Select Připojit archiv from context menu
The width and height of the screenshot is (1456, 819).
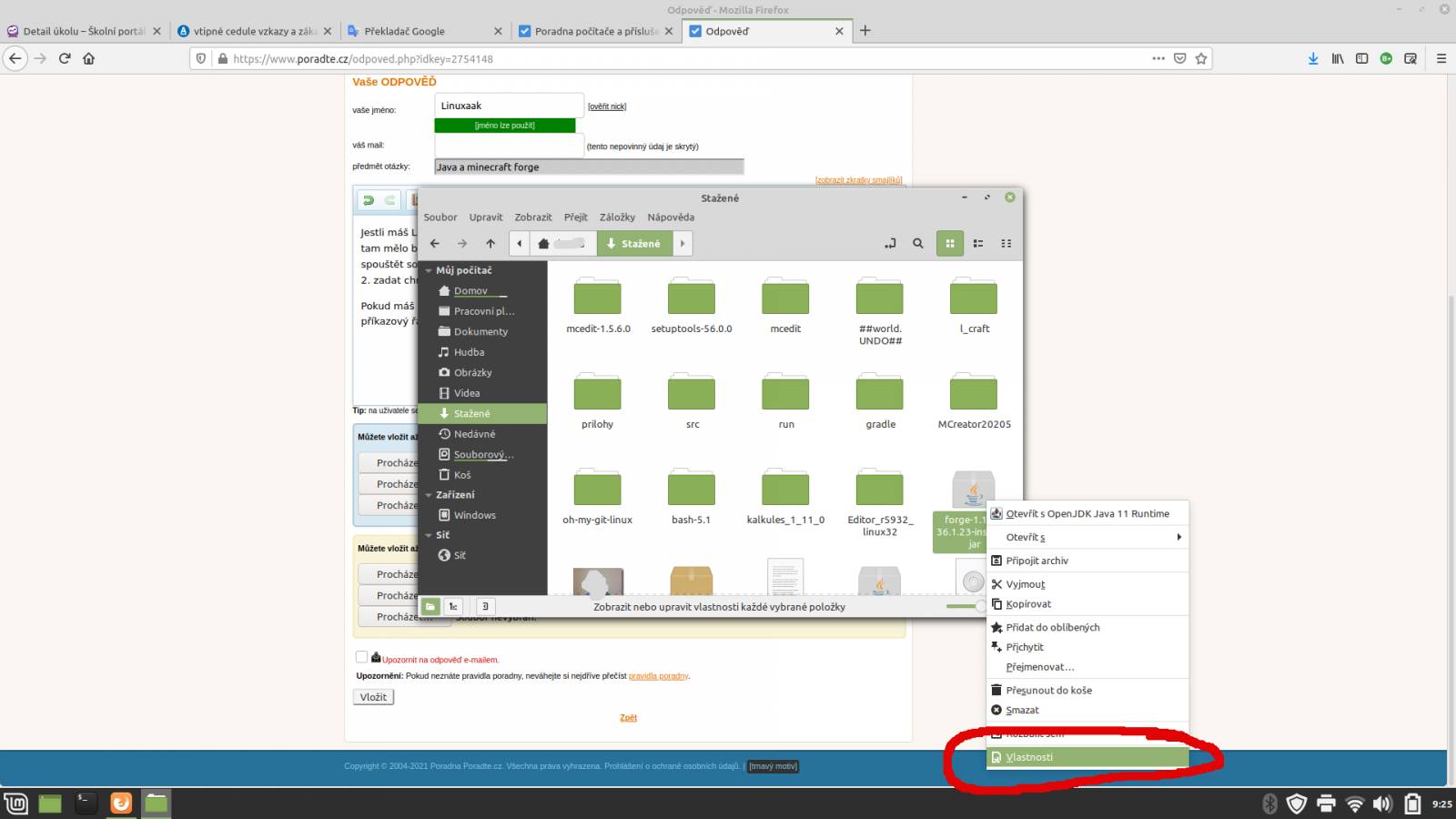[1088, 561]
